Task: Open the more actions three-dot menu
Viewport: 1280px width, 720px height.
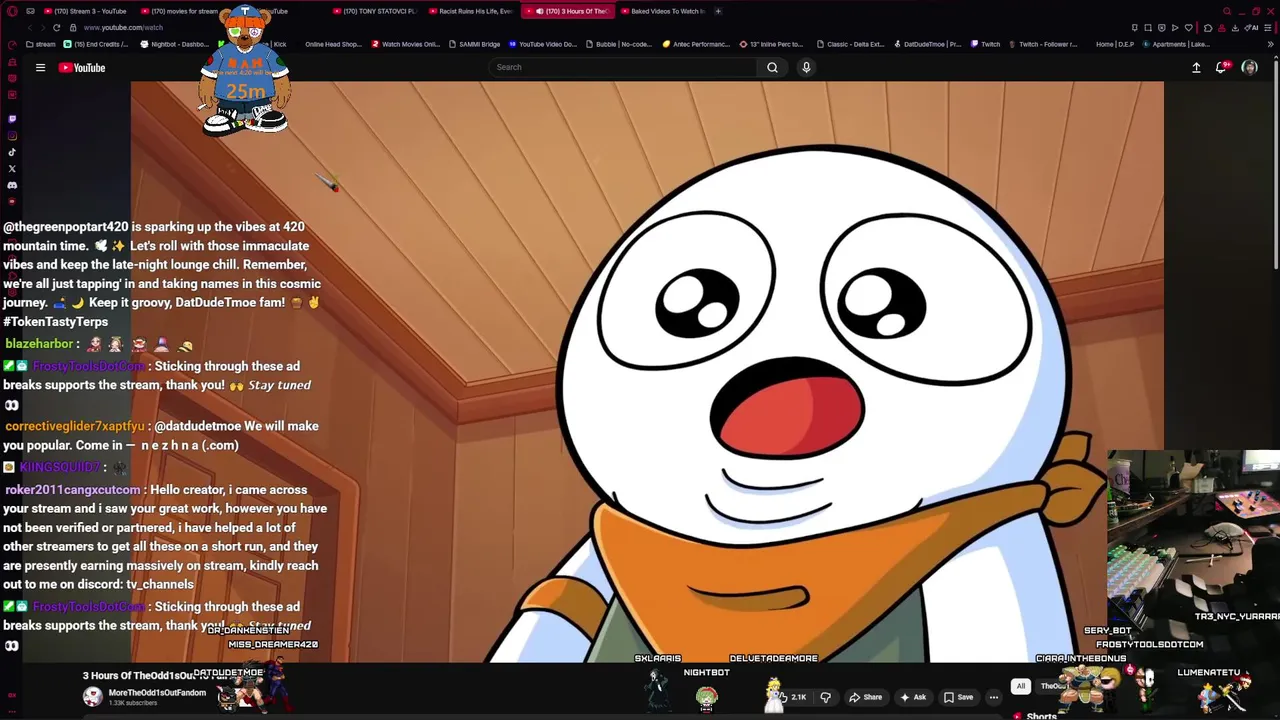Action: click(x=994, y=697)
